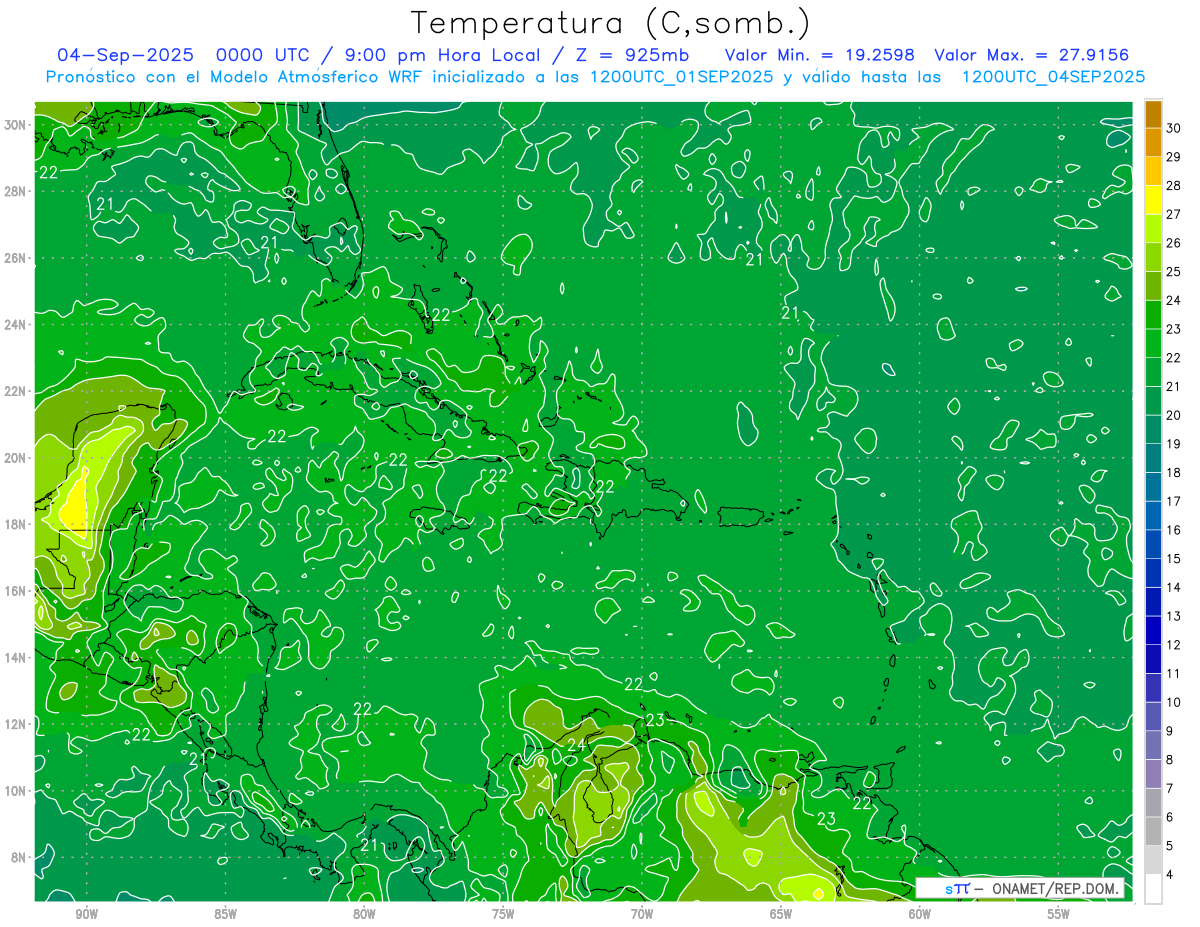Click the "65W" longitude axis label
This screenshot has height=927, width=1200.
coord(781,914)
